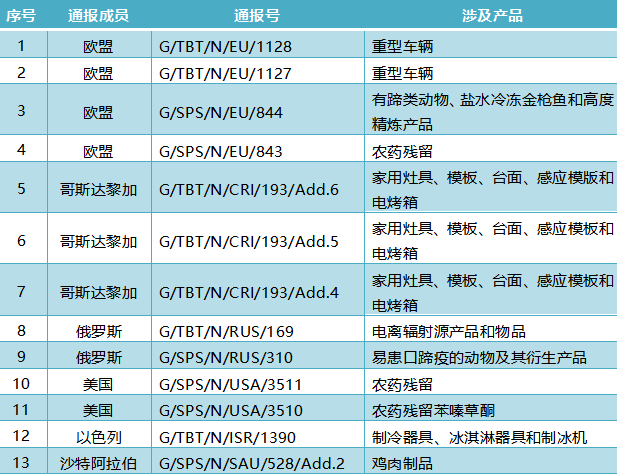Click 美国 in row 11
617x476 pixels.
tap(98, 411)
